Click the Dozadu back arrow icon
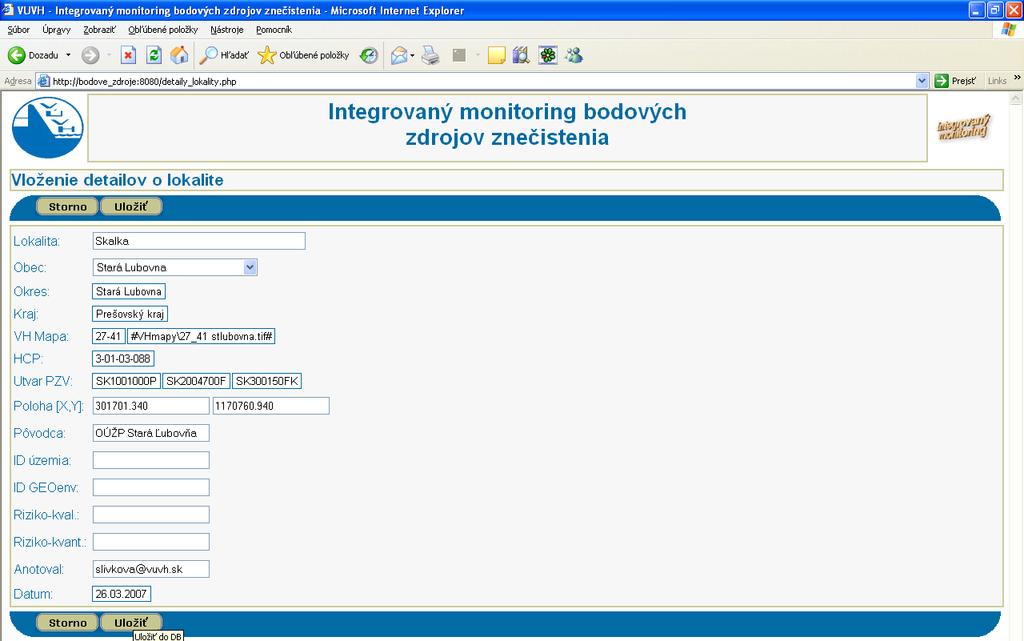Screen dimensions: 1024x641 (x=16, y=55)
